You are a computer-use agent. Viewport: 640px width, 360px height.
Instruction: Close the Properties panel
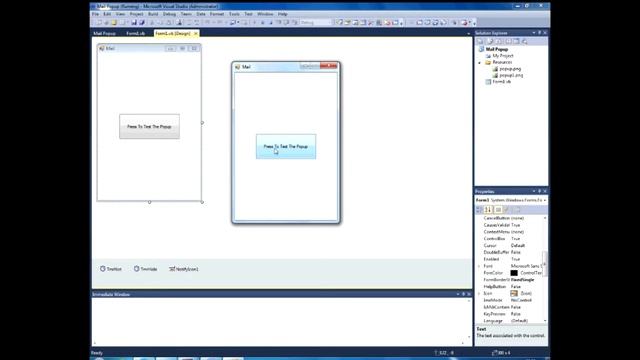(545, 191)
